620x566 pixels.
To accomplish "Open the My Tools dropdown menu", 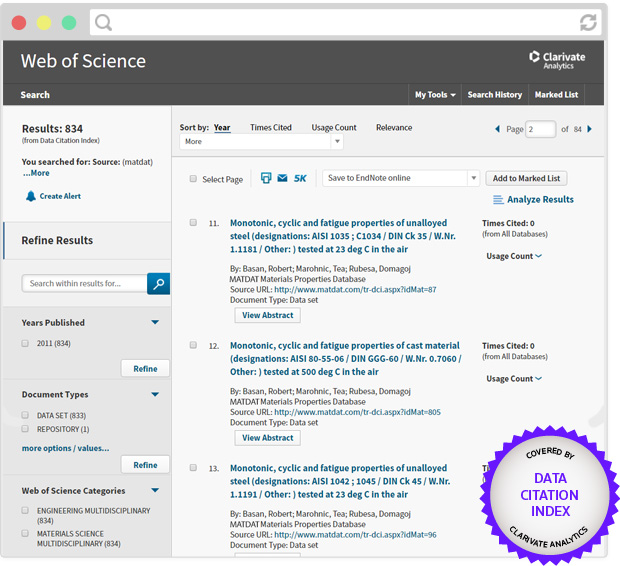I will [435, 95].
